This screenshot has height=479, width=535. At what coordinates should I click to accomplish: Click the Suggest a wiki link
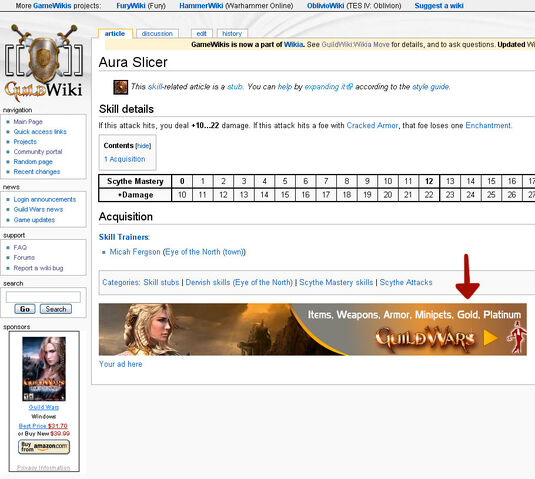[439, 6]
